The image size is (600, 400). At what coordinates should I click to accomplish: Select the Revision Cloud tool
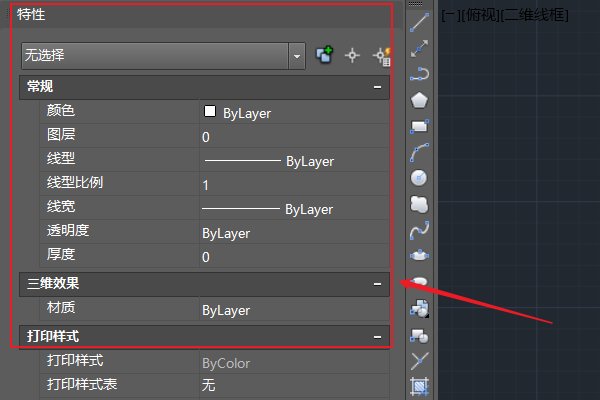coord(419,204)
